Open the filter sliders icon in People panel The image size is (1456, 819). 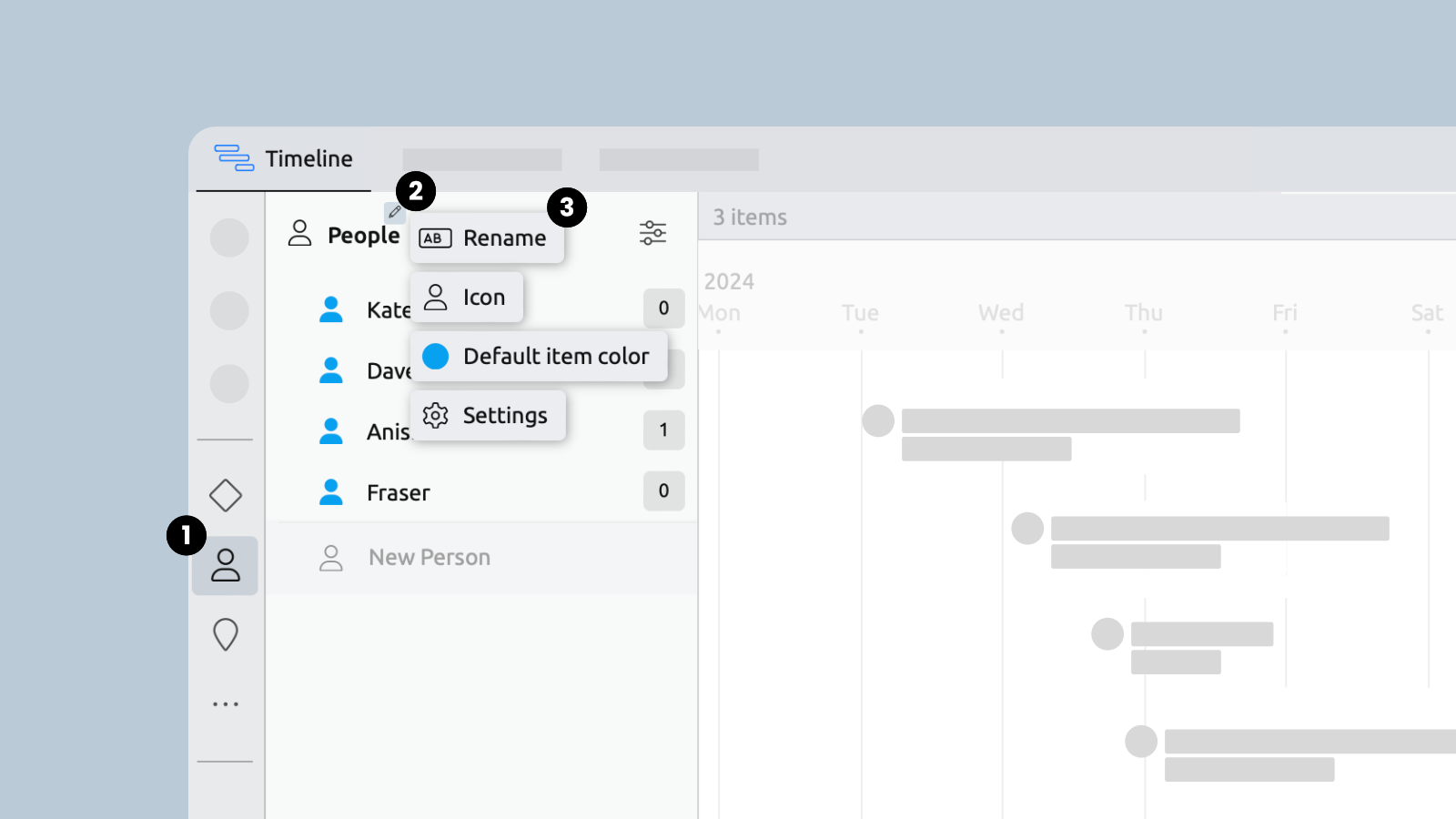[652, 233]
